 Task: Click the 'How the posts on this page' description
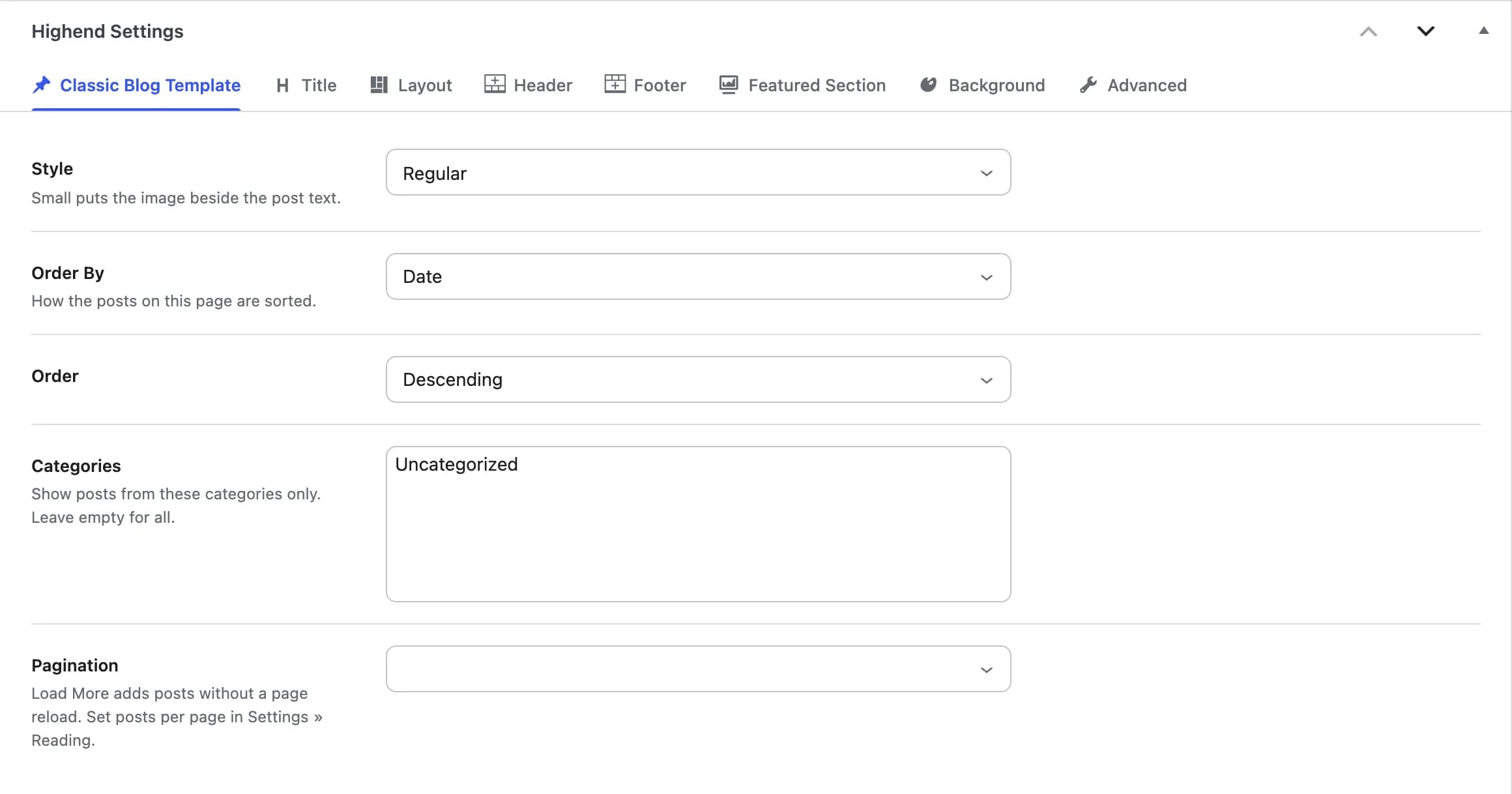[x=173, y=301]
